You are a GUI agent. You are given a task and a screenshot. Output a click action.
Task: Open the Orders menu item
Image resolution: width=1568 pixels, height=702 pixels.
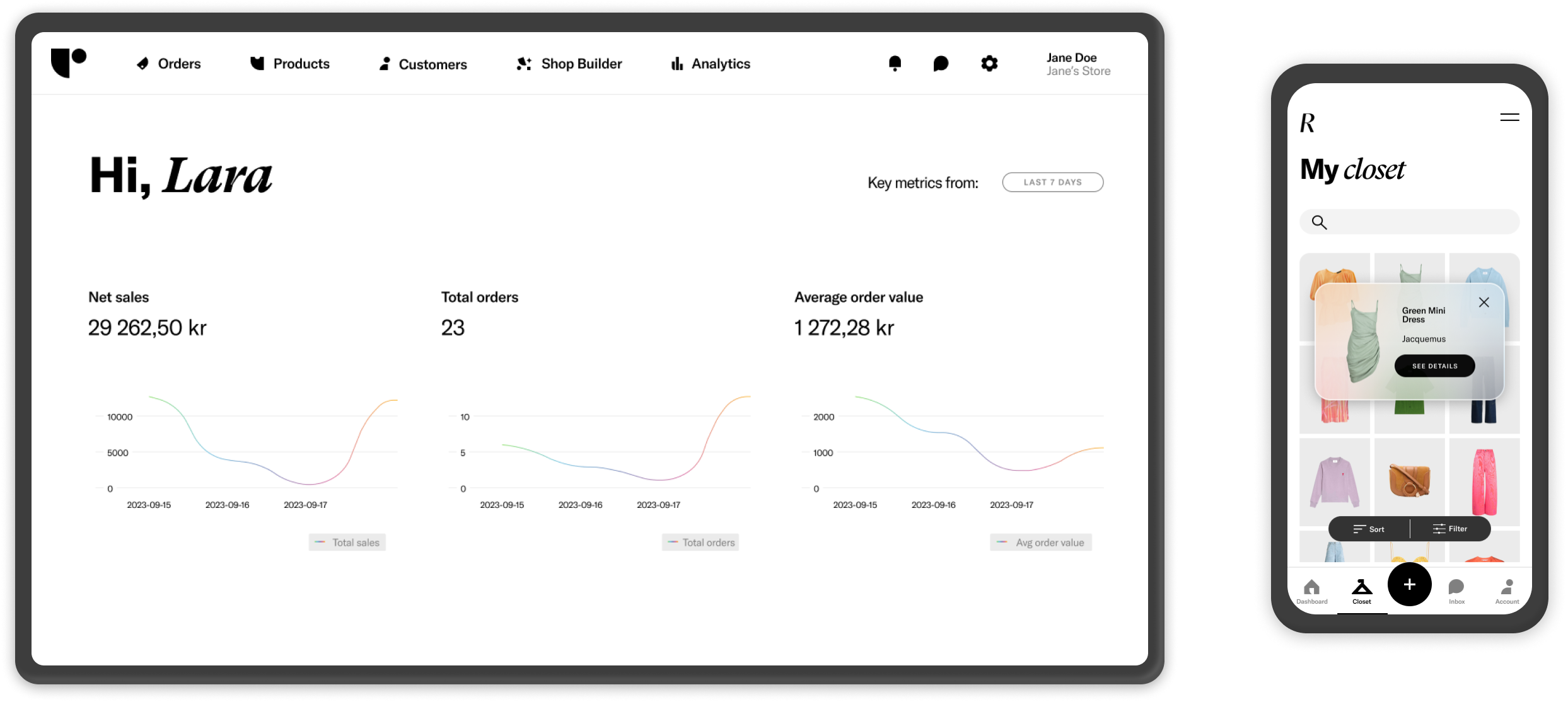click(168, 64)
